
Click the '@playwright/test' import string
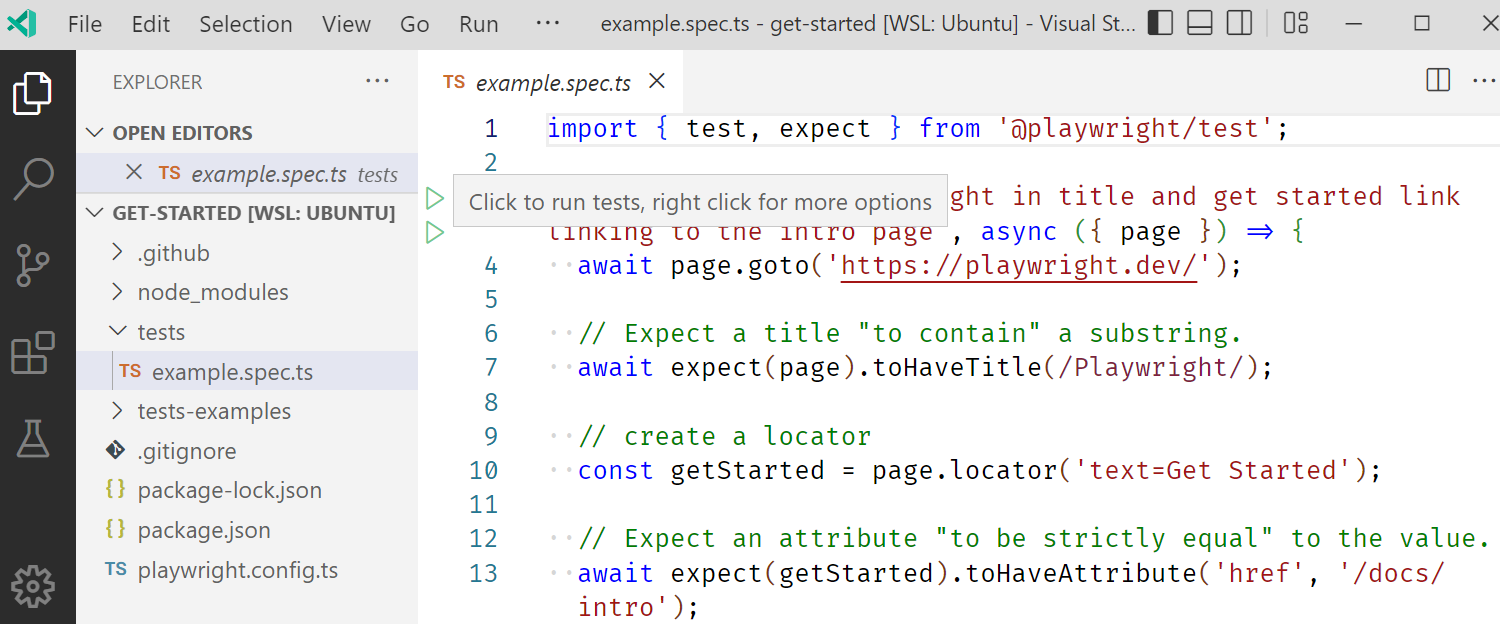[1135, 129]
